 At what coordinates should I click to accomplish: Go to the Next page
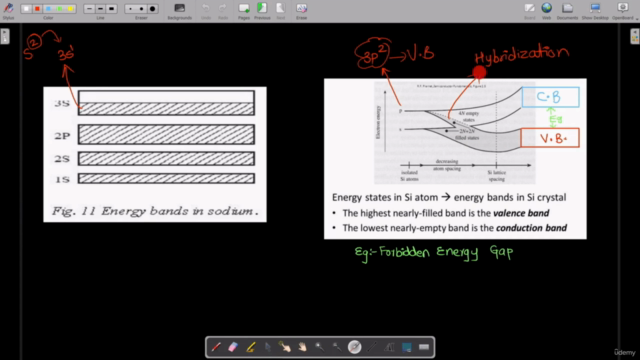(x=280, y=10)
